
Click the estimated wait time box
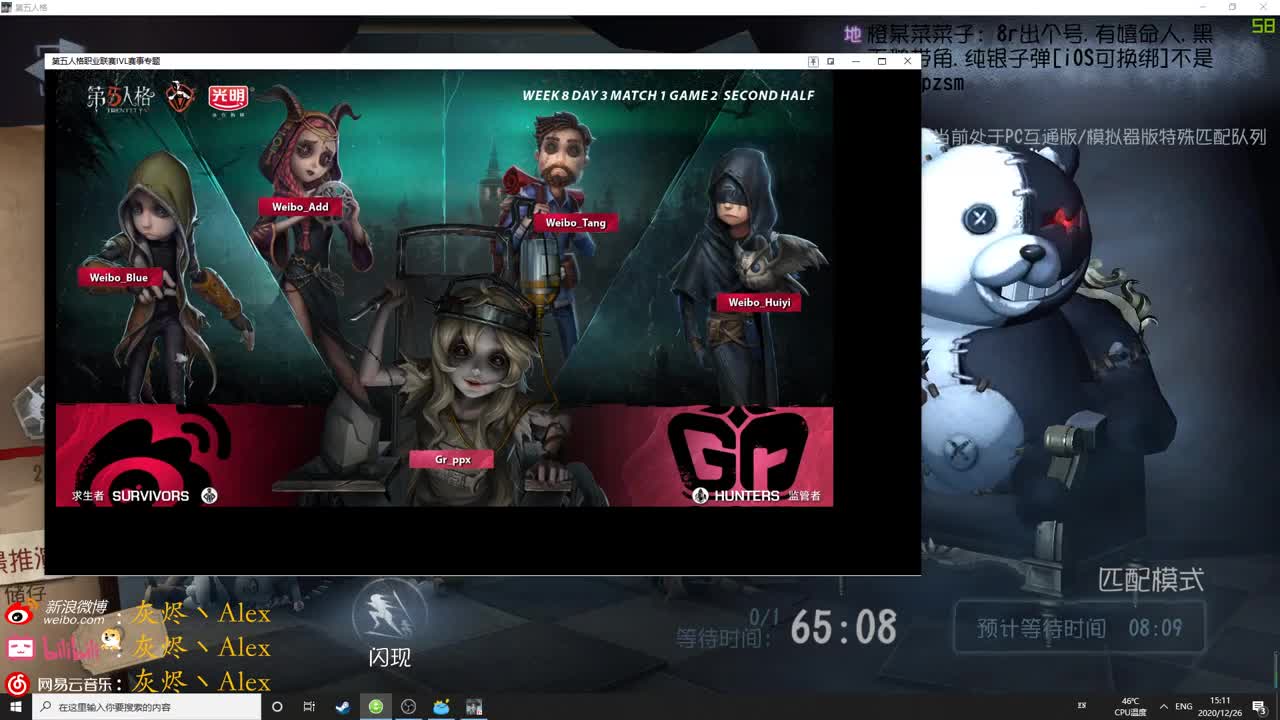[1080, 628]
